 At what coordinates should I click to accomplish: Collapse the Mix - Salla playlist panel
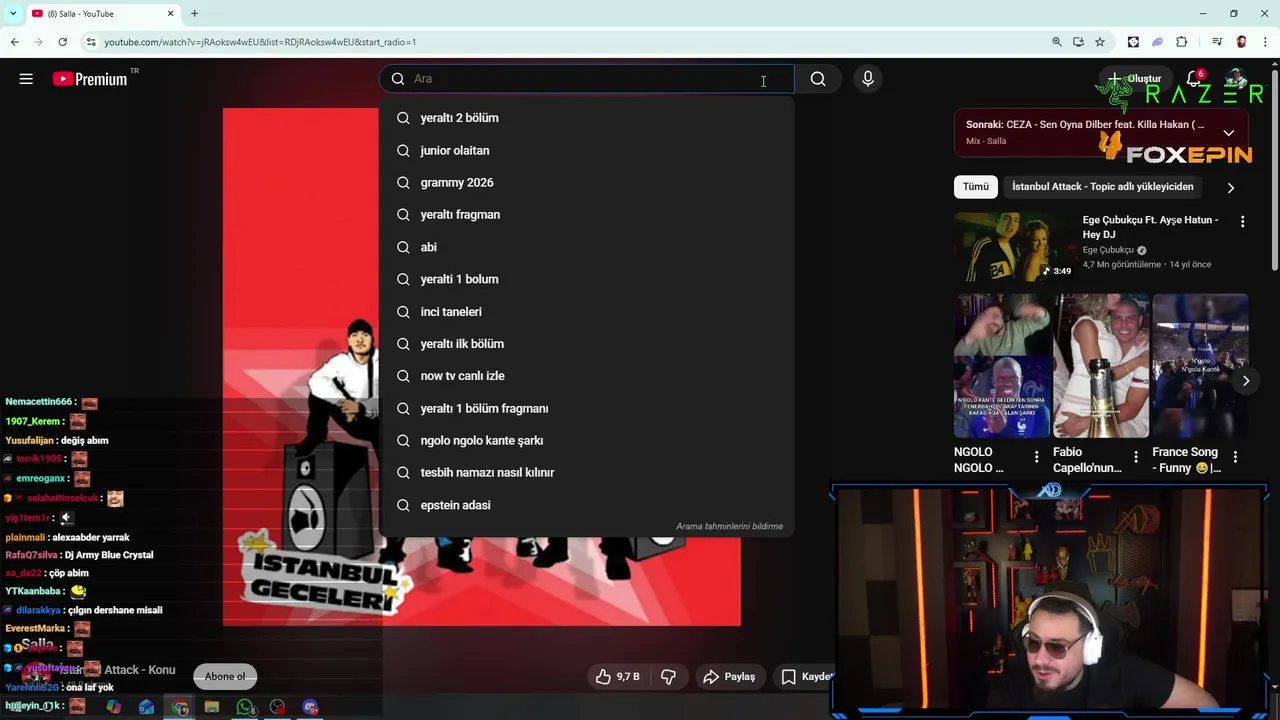click(x=1229, y=132)
